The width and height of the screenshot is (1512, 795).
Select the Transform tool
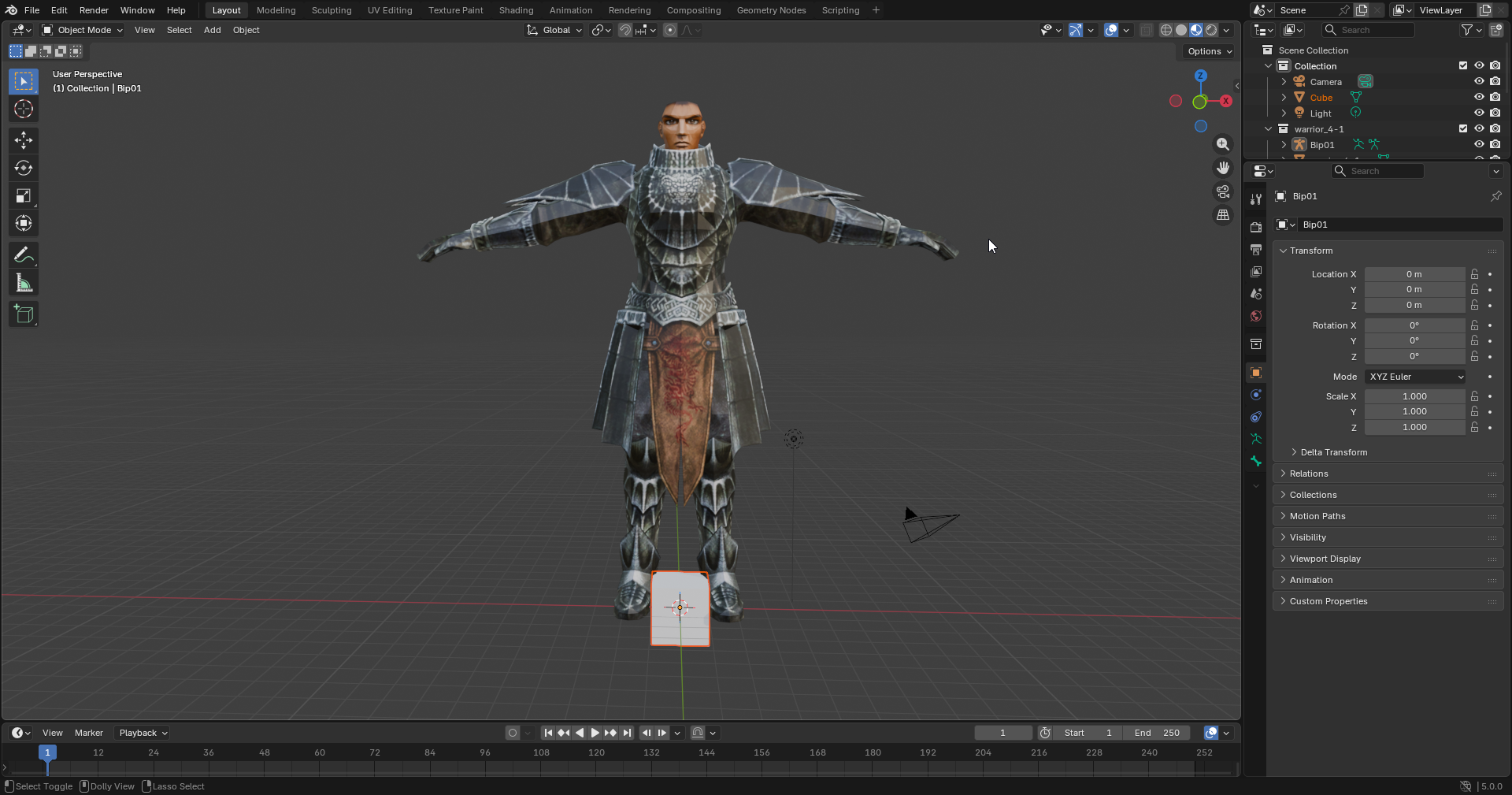pyautogui.click(x=24, y=224)
